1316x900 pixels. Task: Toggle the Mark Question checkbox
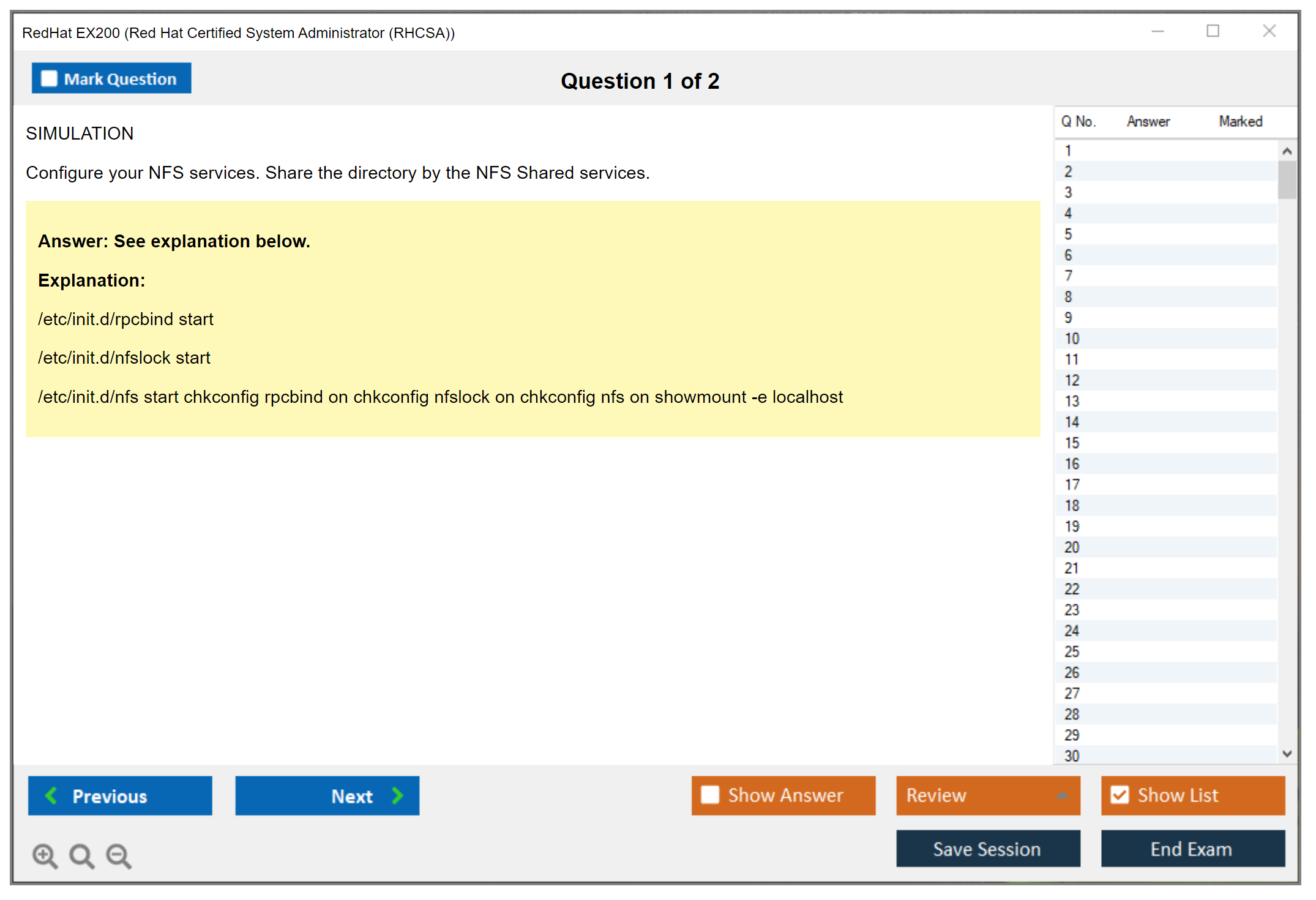49,79
